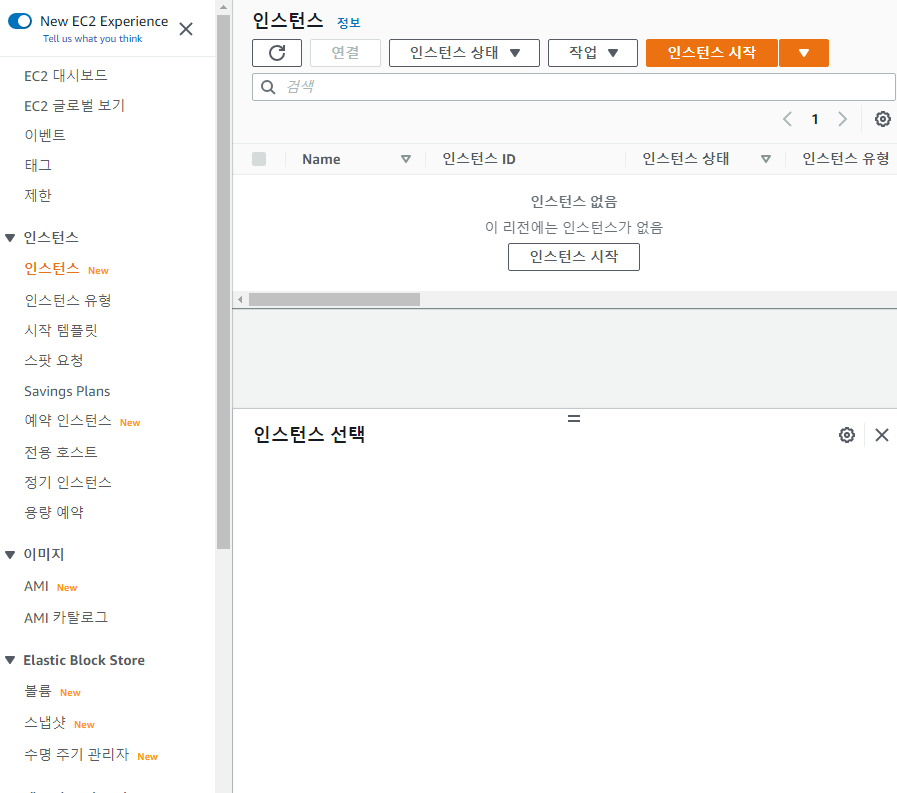Open 정기 인스턴스
The height and width of the screenshot is (793, 897).
pyautogui.click(x=68, y=482)
